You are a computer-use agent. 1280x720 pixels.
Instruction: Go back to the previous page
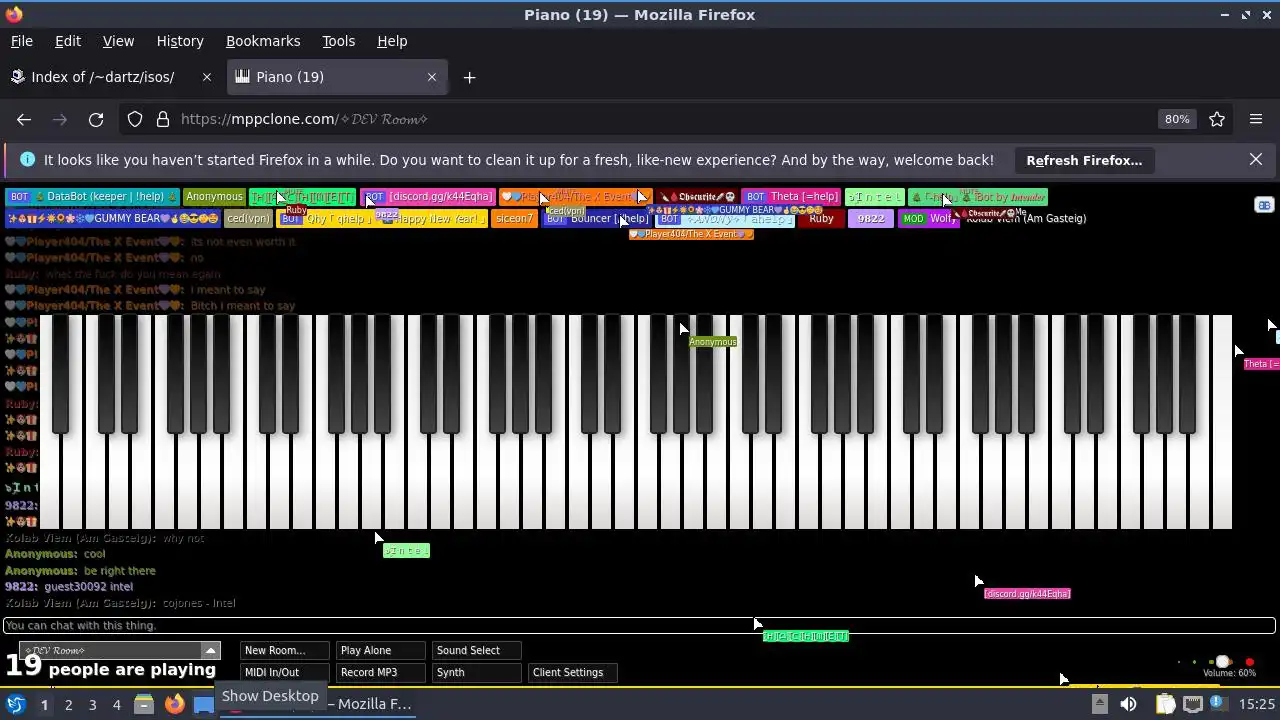coord(24,119)
